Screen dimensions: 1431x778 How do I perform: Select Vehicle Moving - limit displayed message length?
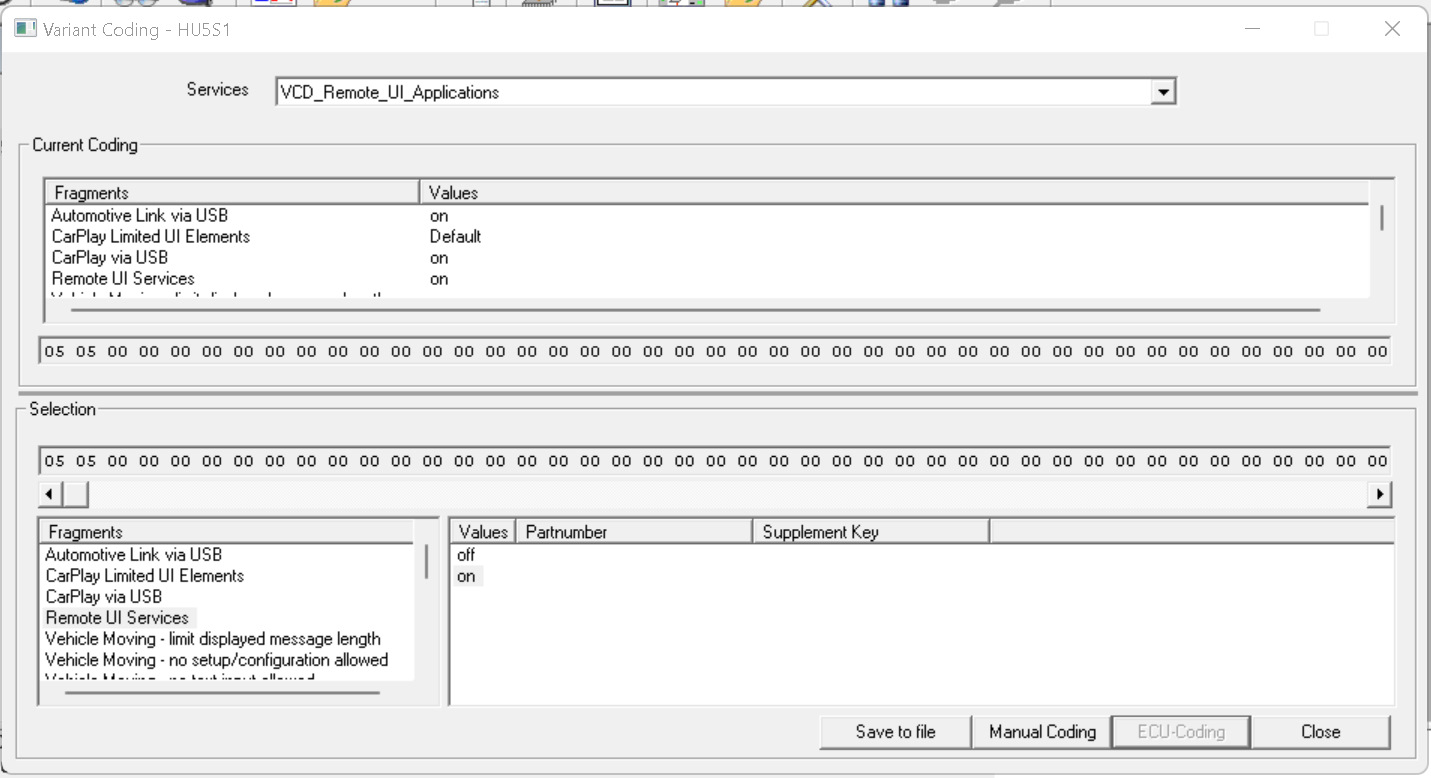point(213,638)
